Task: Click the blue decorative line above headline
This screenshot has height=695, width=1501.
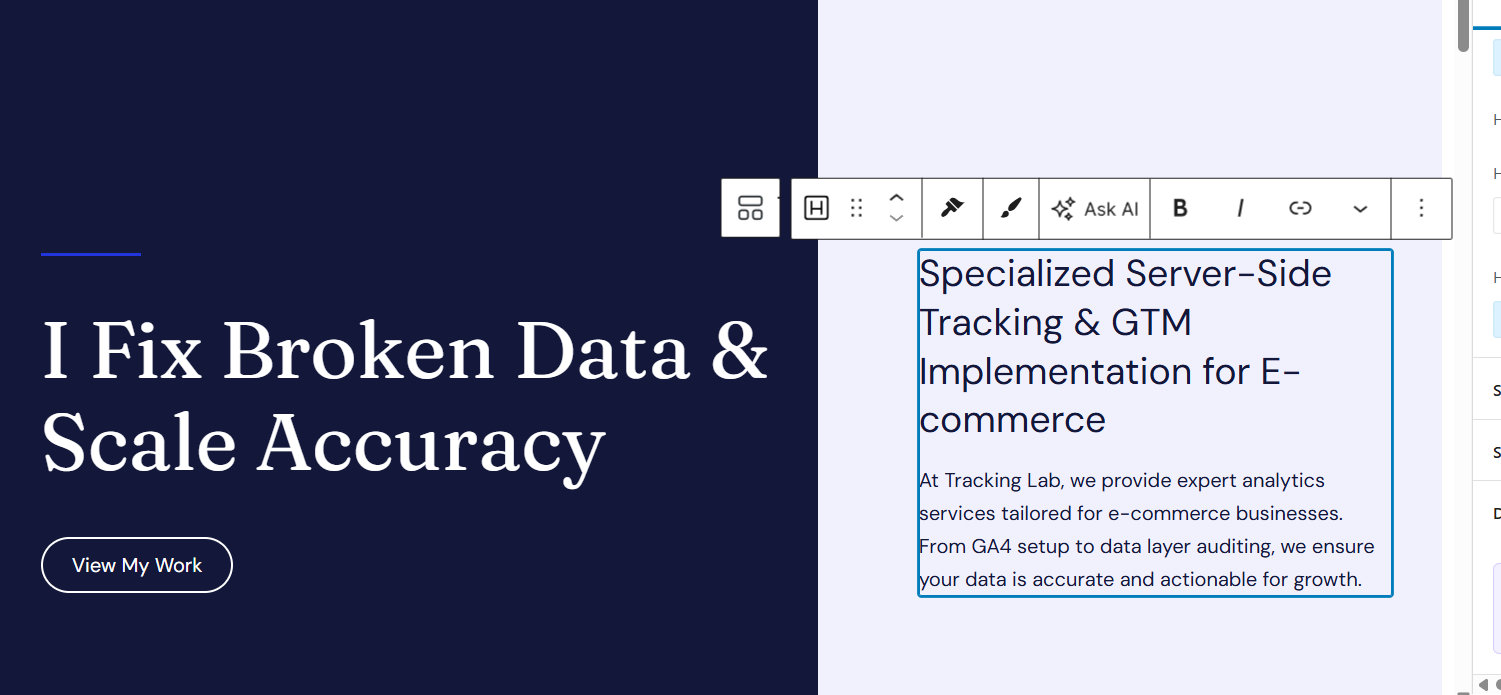Action: point(91,254)
